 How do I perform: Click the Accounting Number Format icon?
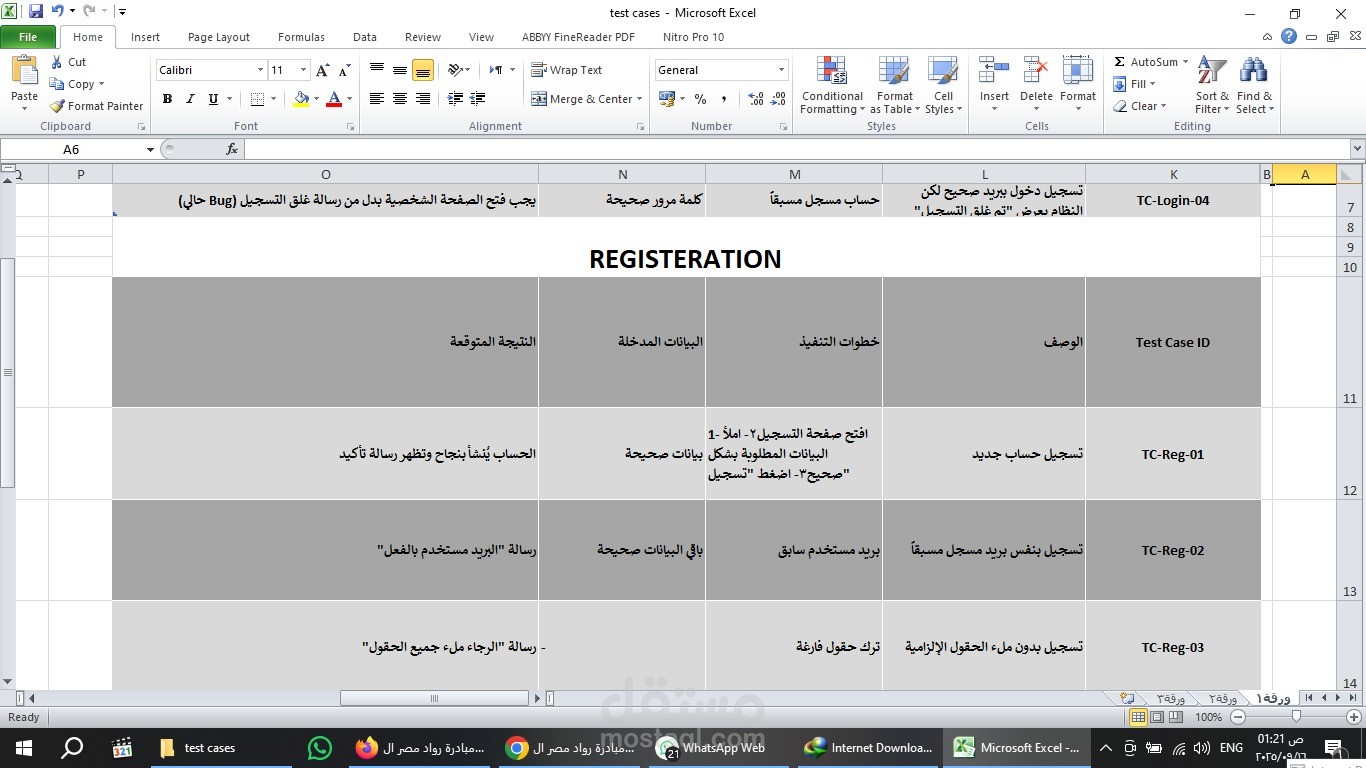pyautogui.click(x=667, y=99)
